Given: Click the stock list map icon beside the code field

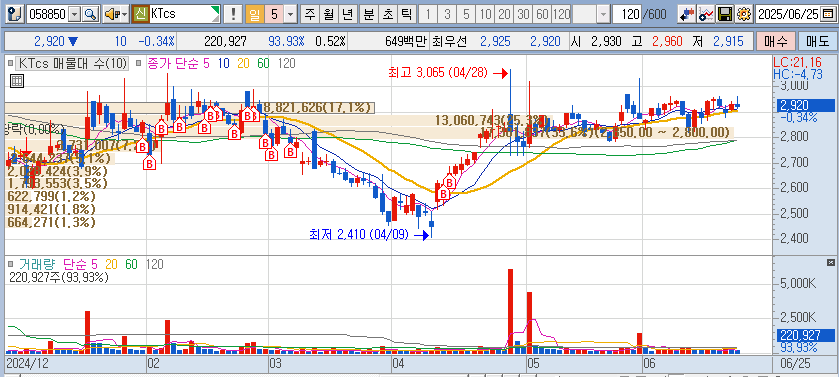Looking at the screenshot, I should 15,14.
